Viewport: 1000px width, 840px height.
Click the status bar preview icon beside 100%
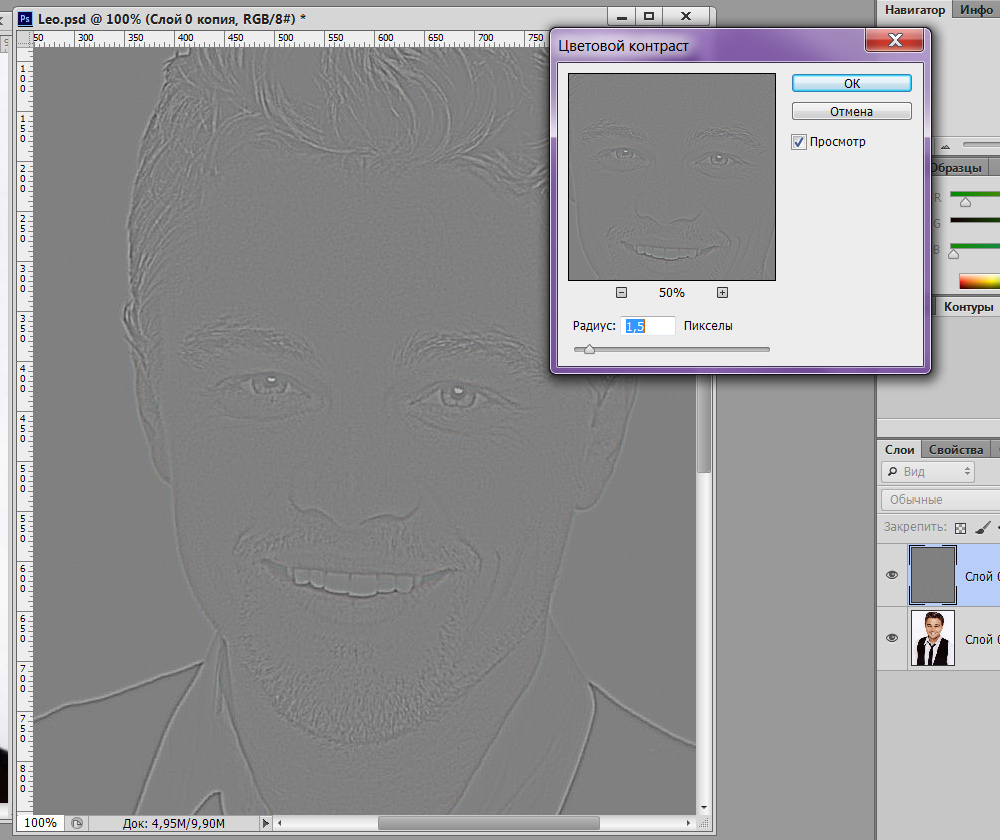[76, 823]
